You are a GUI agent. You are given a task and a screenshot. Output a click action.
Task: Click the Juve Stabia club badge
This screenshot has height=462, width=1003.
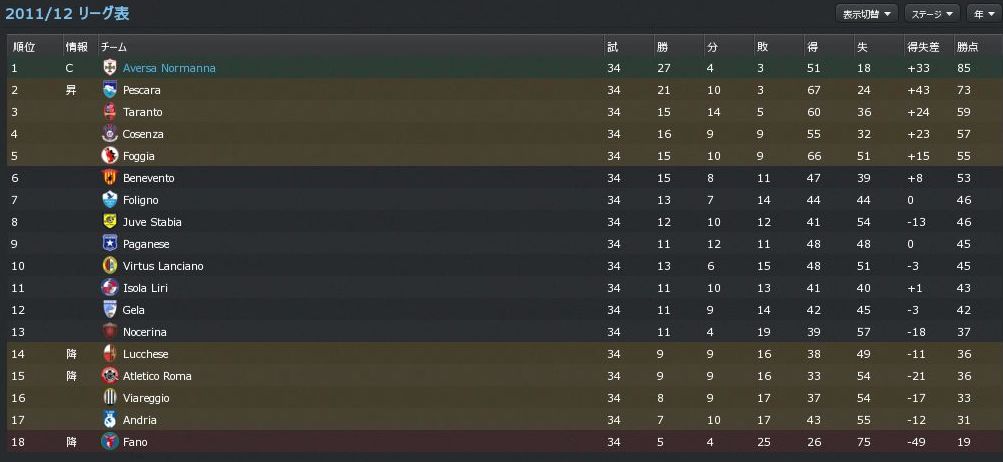point(110,222)
